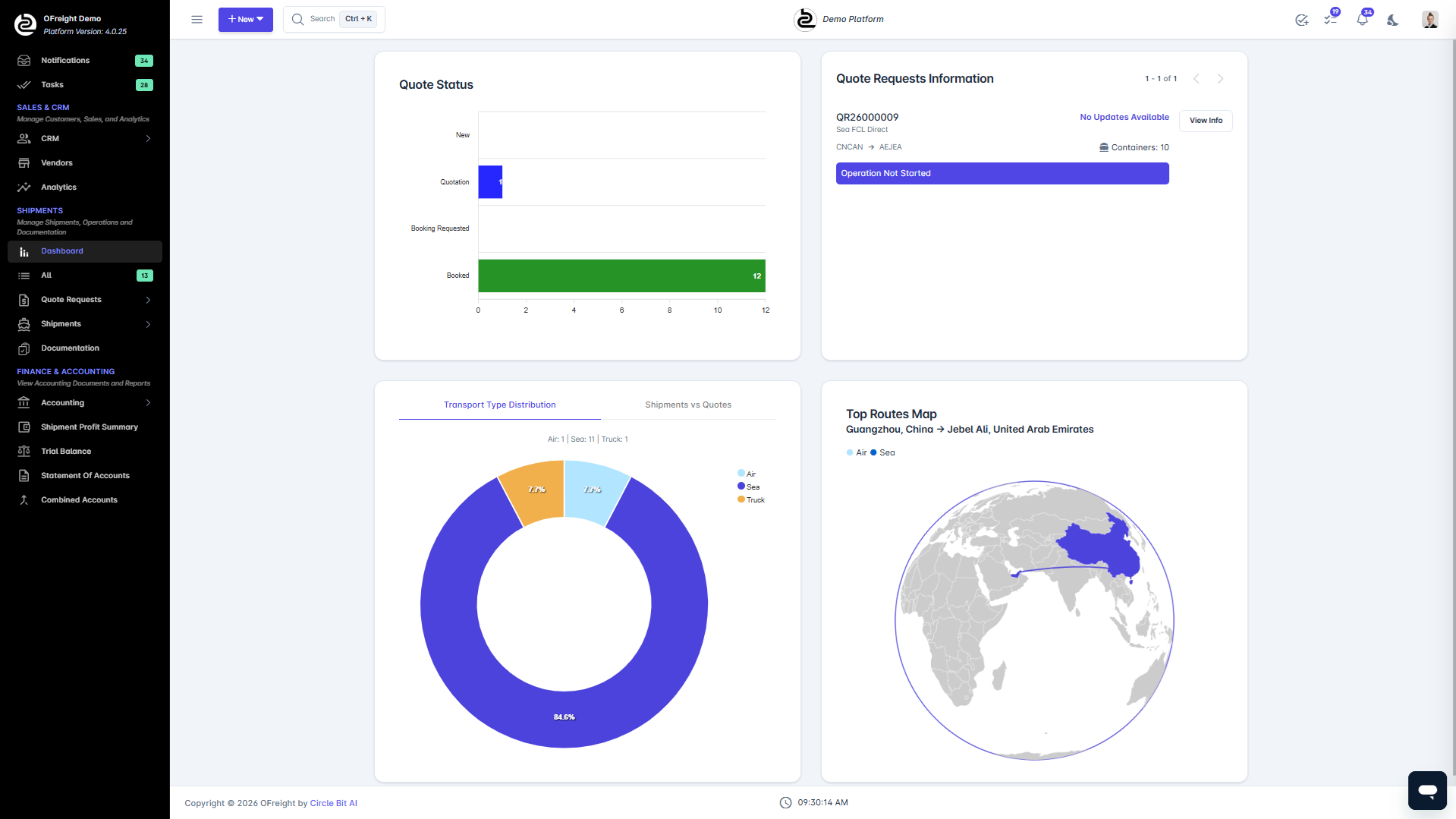Image resolution: width=1456 pixels, height=819 pixels.
Task: Toggle dark mode with the moon icon
Action: click(x=1392, y=21)
